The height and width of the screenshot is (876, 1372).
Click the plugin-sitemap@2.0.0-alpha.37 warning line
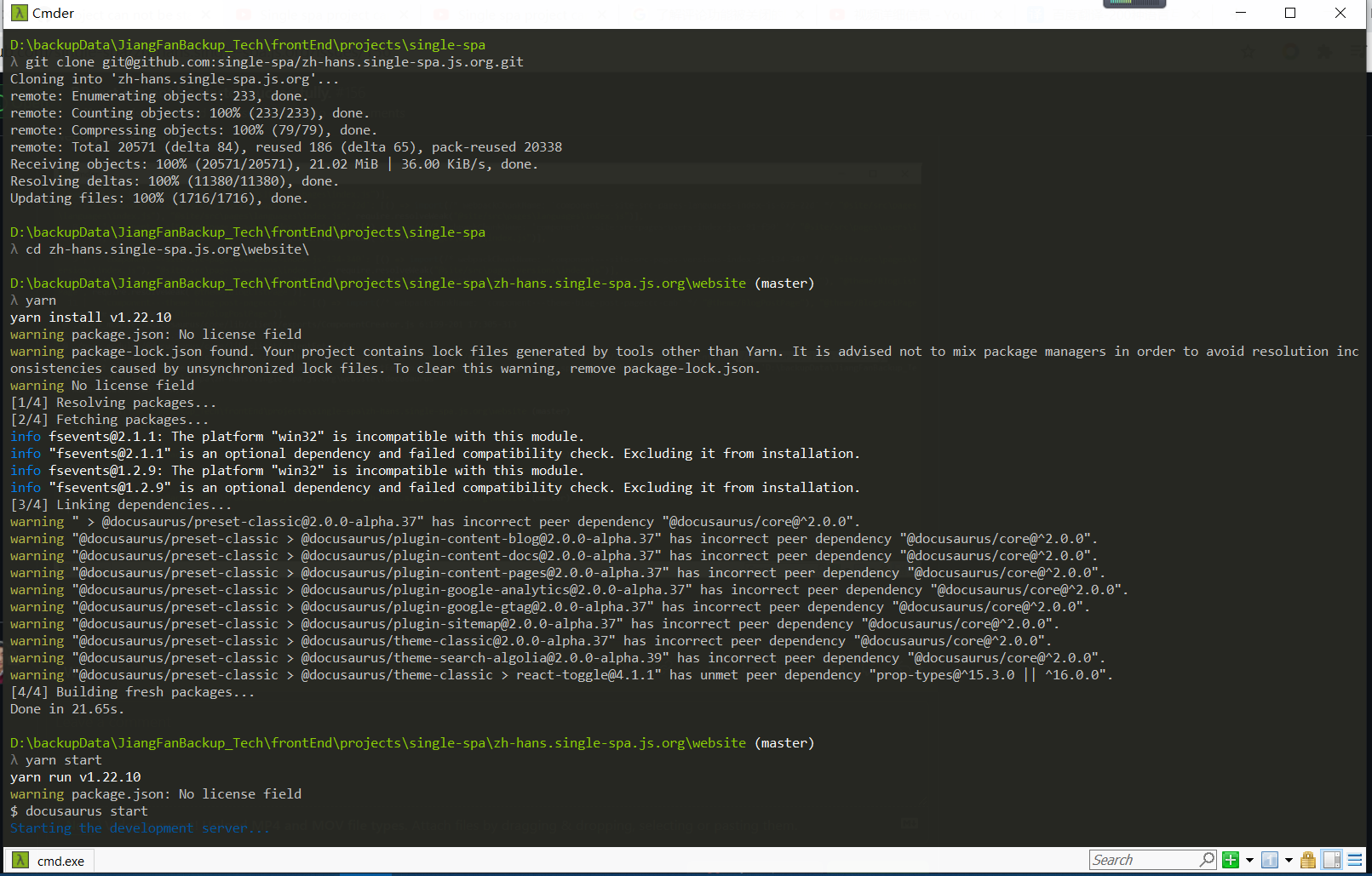(x=535, y=624)
